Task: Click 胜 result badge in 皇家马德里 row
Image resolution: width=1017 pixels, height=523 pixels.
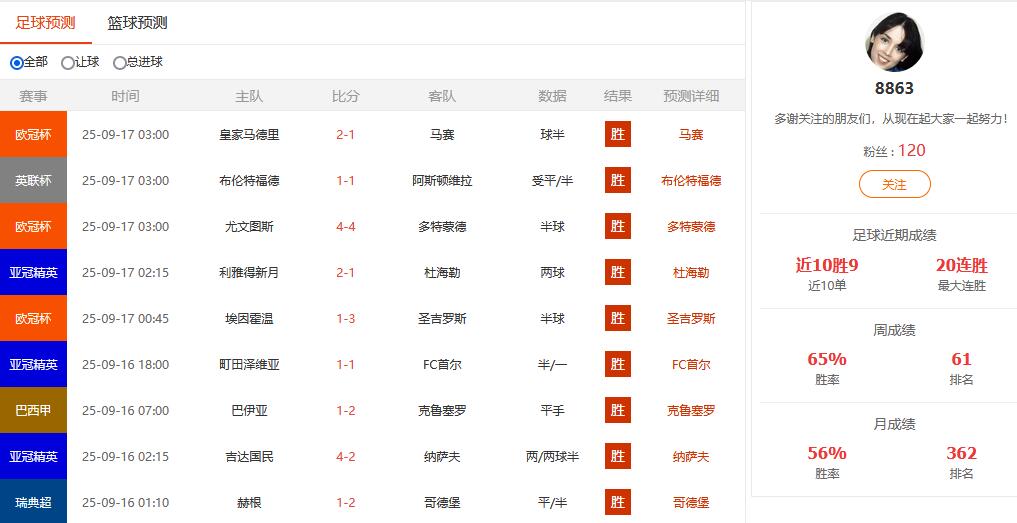Action: (617, 134)
